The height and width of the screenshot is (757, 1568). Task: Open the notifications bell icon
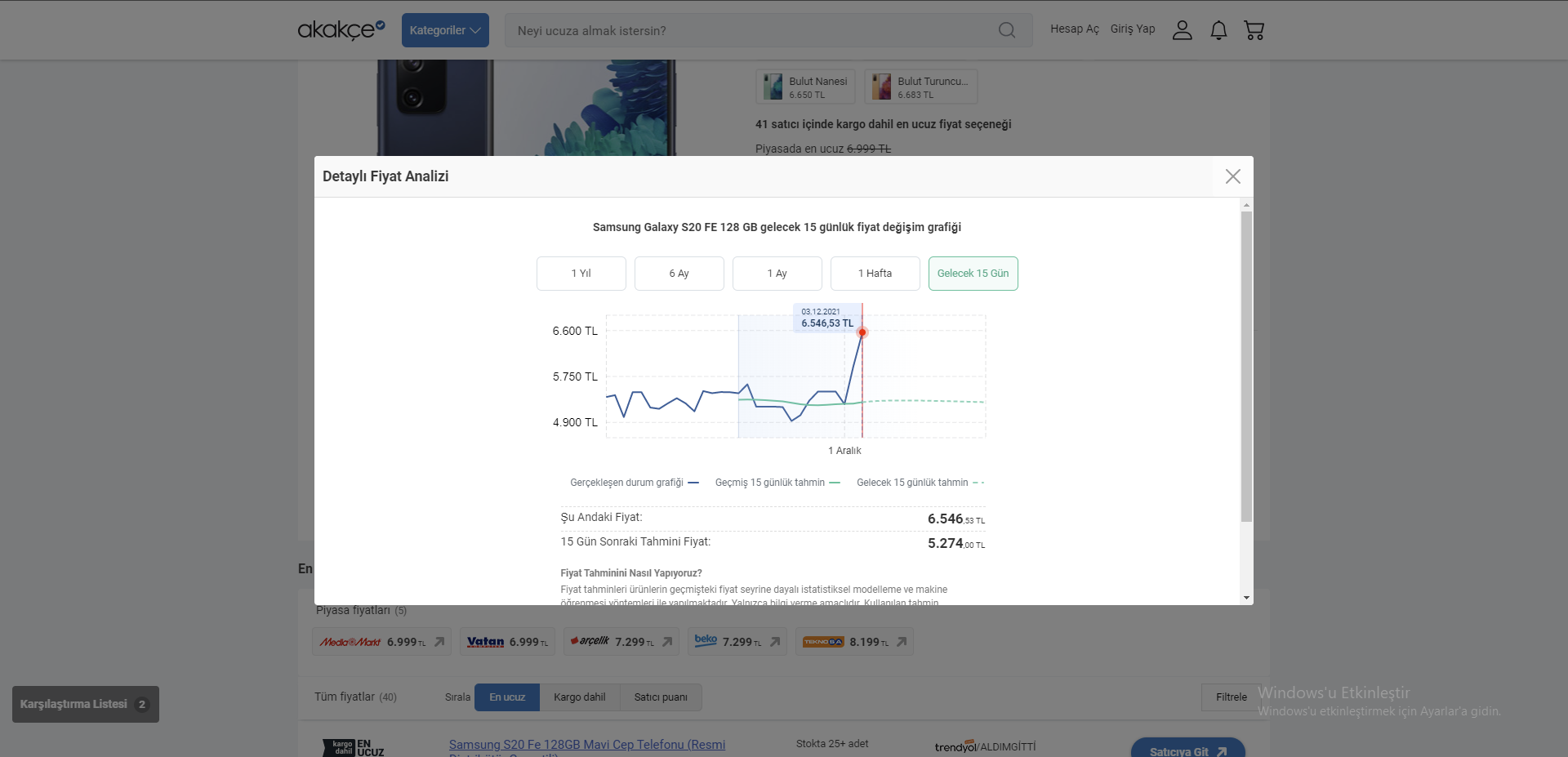pos(1218,30)
